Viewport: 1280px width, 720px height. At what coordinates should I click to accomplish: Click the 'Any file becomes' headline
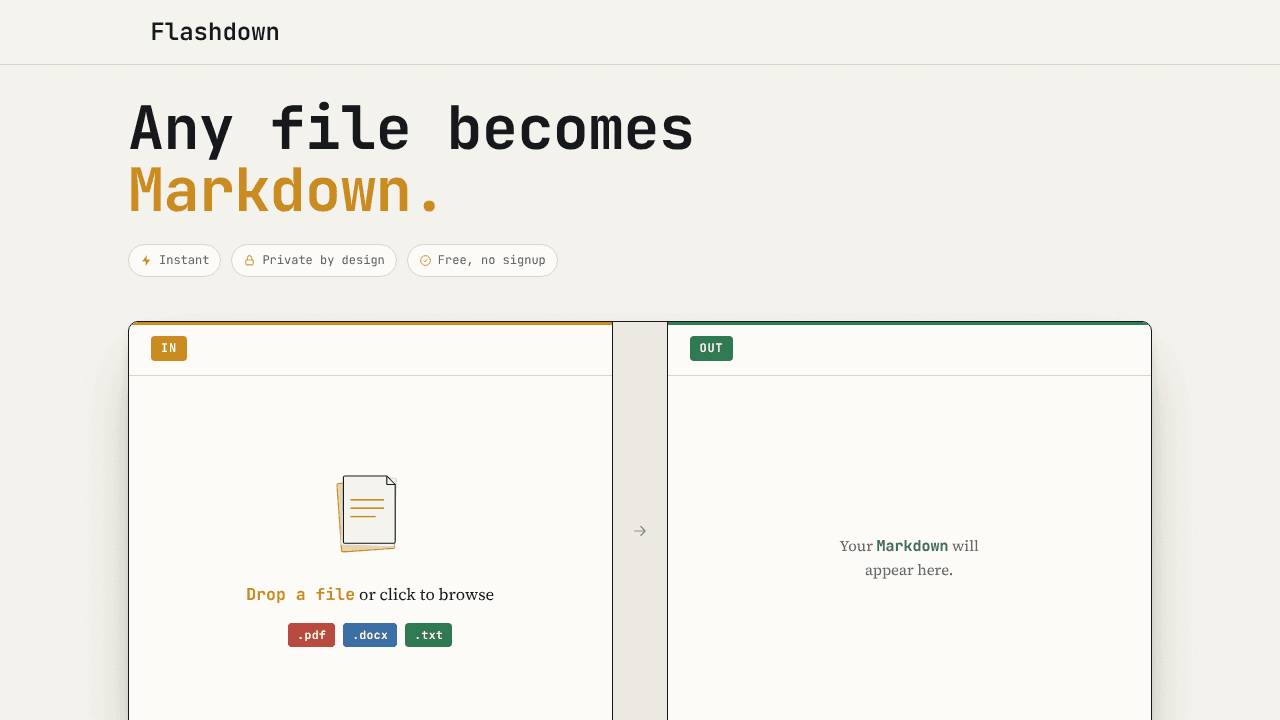[412, 129]
